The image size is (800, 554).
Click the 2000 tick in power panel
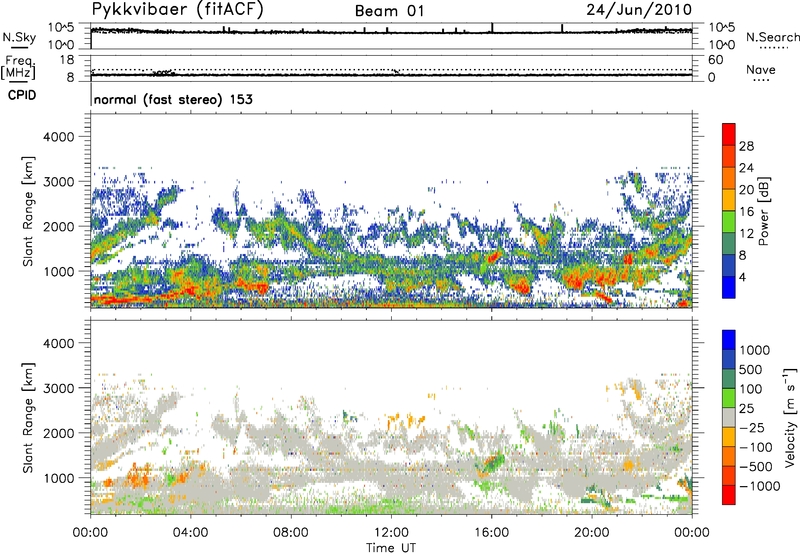pos(58,226)
